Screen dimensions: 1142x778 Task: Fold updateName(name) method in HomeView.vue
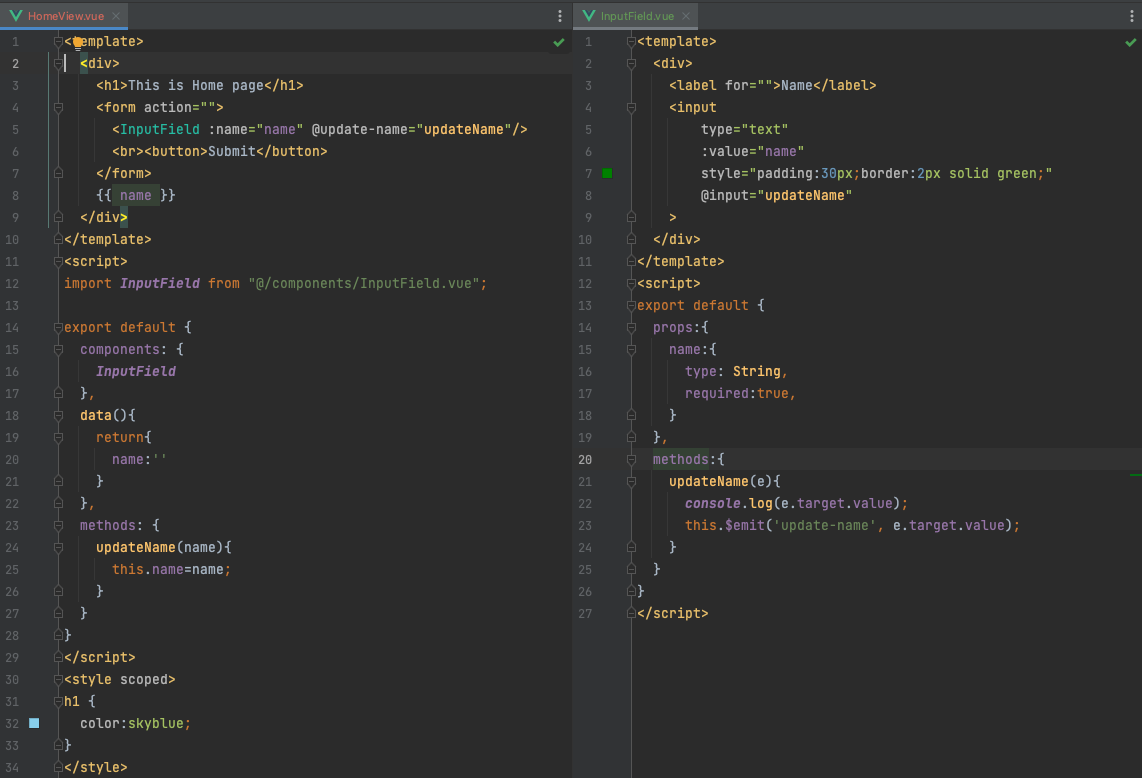pyautogui.click(x=58, y=547)
